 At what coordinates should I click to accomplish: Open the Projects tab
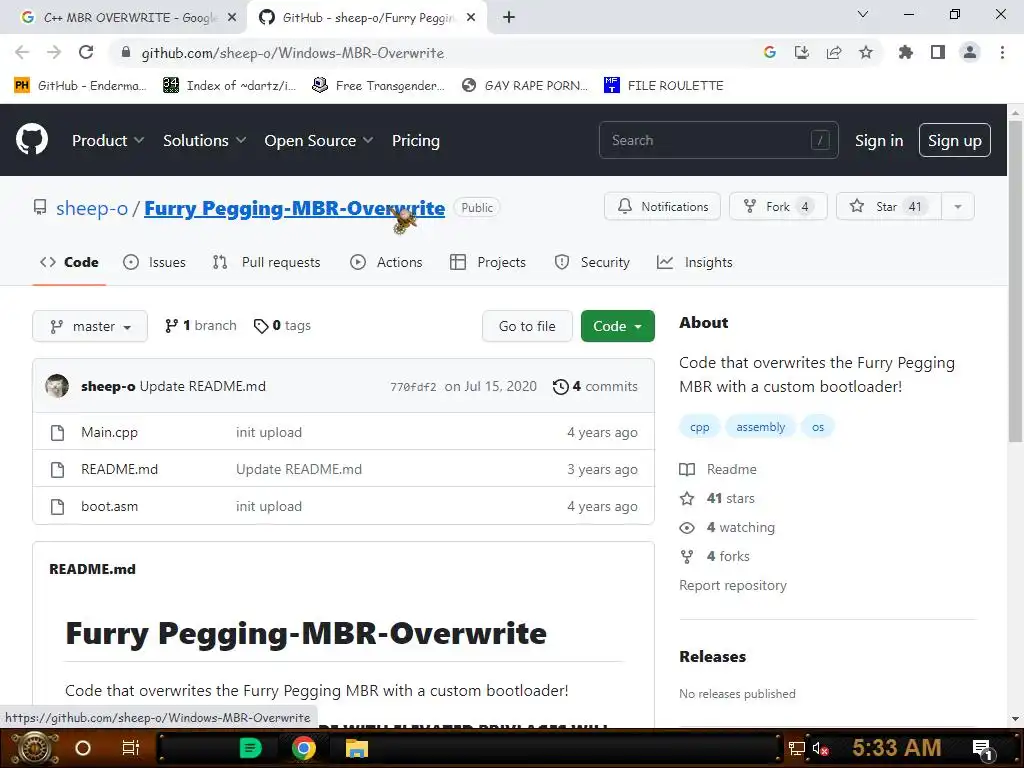point(488,263)
